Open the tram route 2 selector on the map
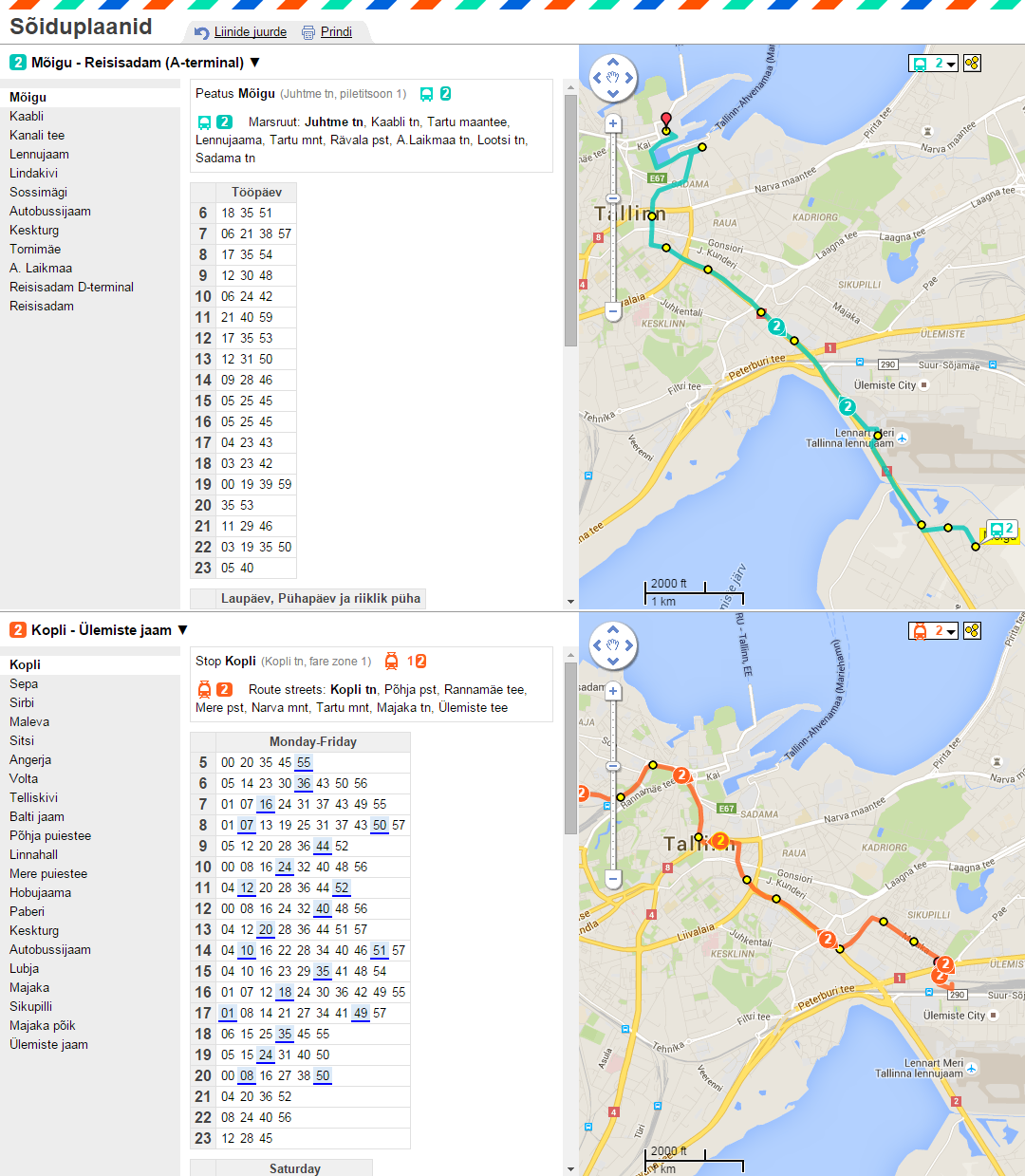This screenshot has width=1025, height=1176. tap(933, 631)
